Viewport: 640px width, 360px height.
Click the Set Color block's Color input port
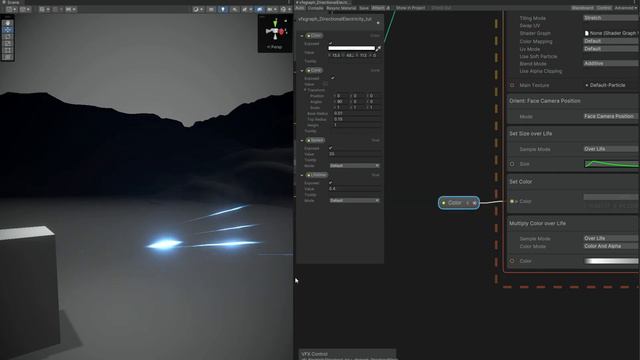coord(512,201)
